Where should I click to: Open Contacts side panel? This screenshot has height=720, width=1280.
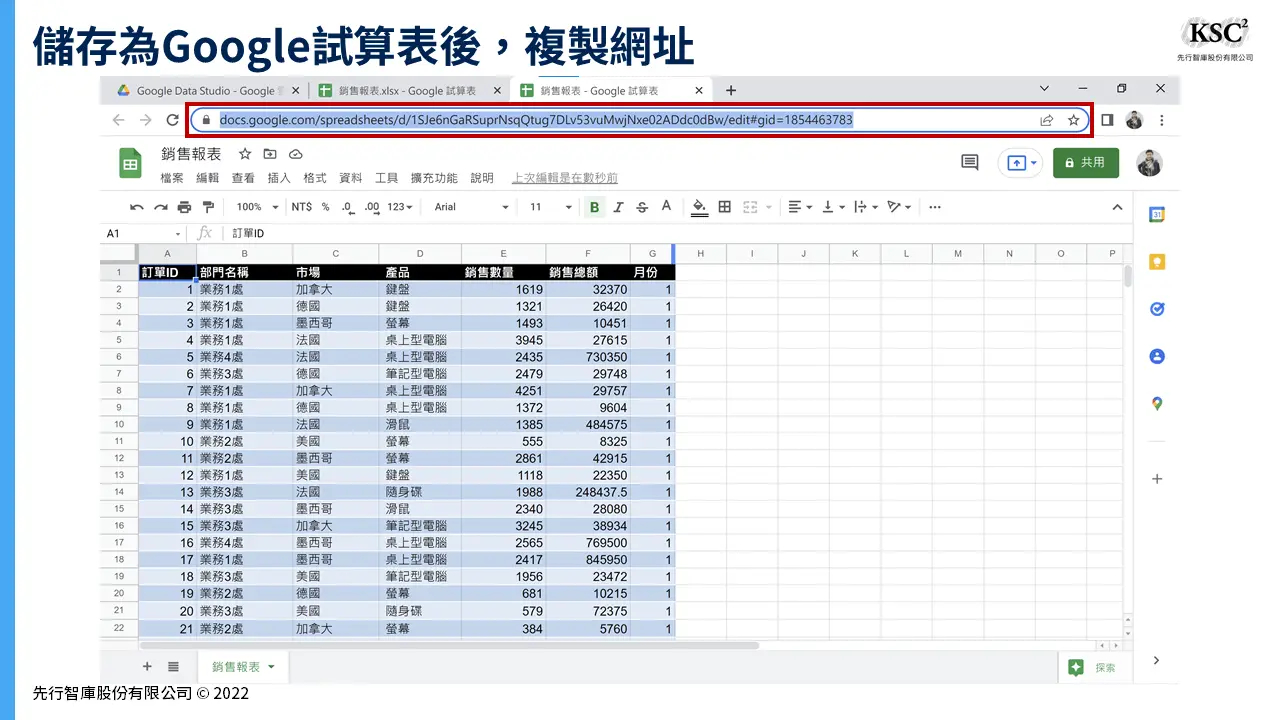point(1157,356)
